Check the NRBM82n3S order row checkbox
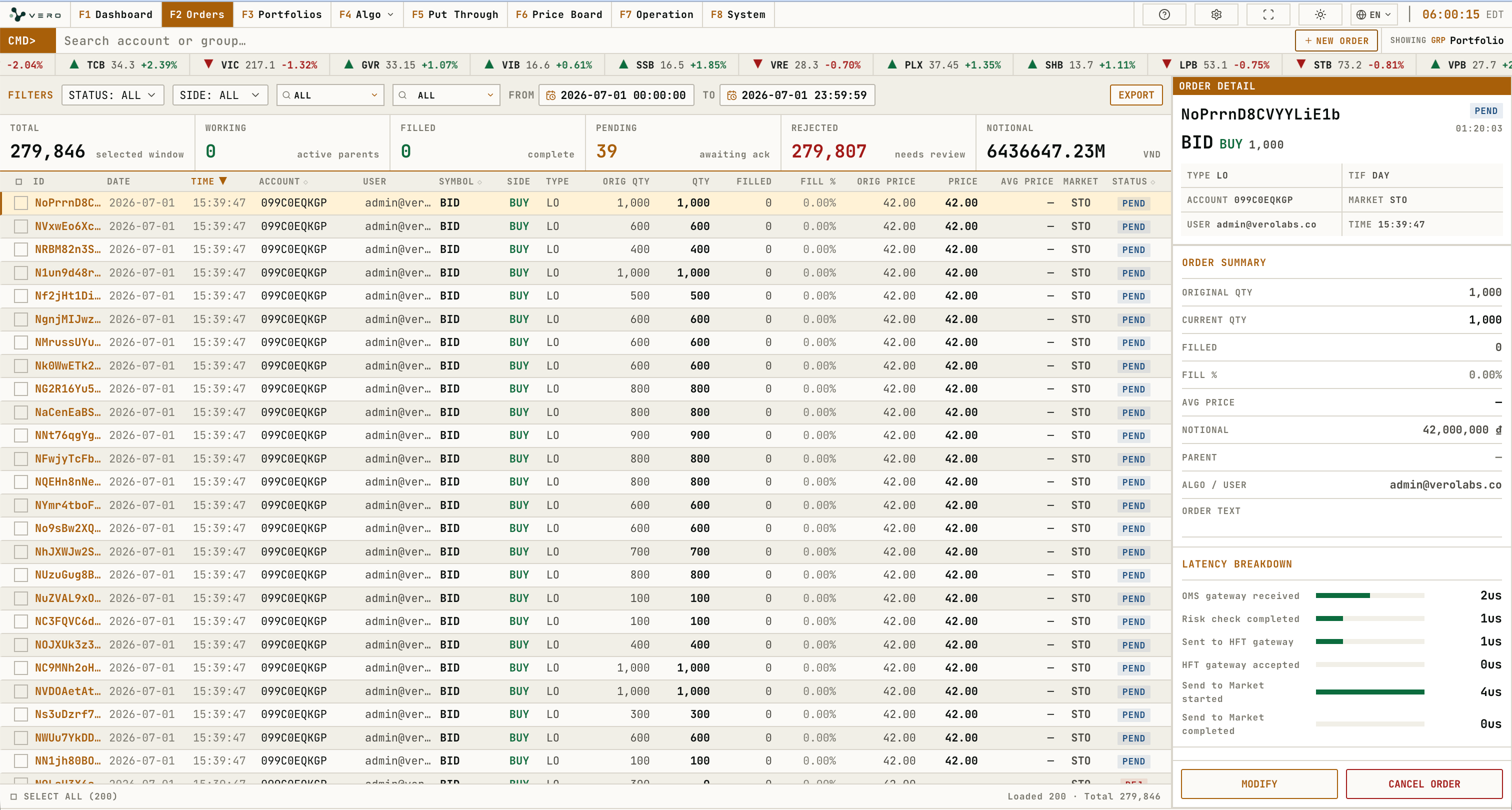This screenshot has height=810, width=1512. pos(21,249)
